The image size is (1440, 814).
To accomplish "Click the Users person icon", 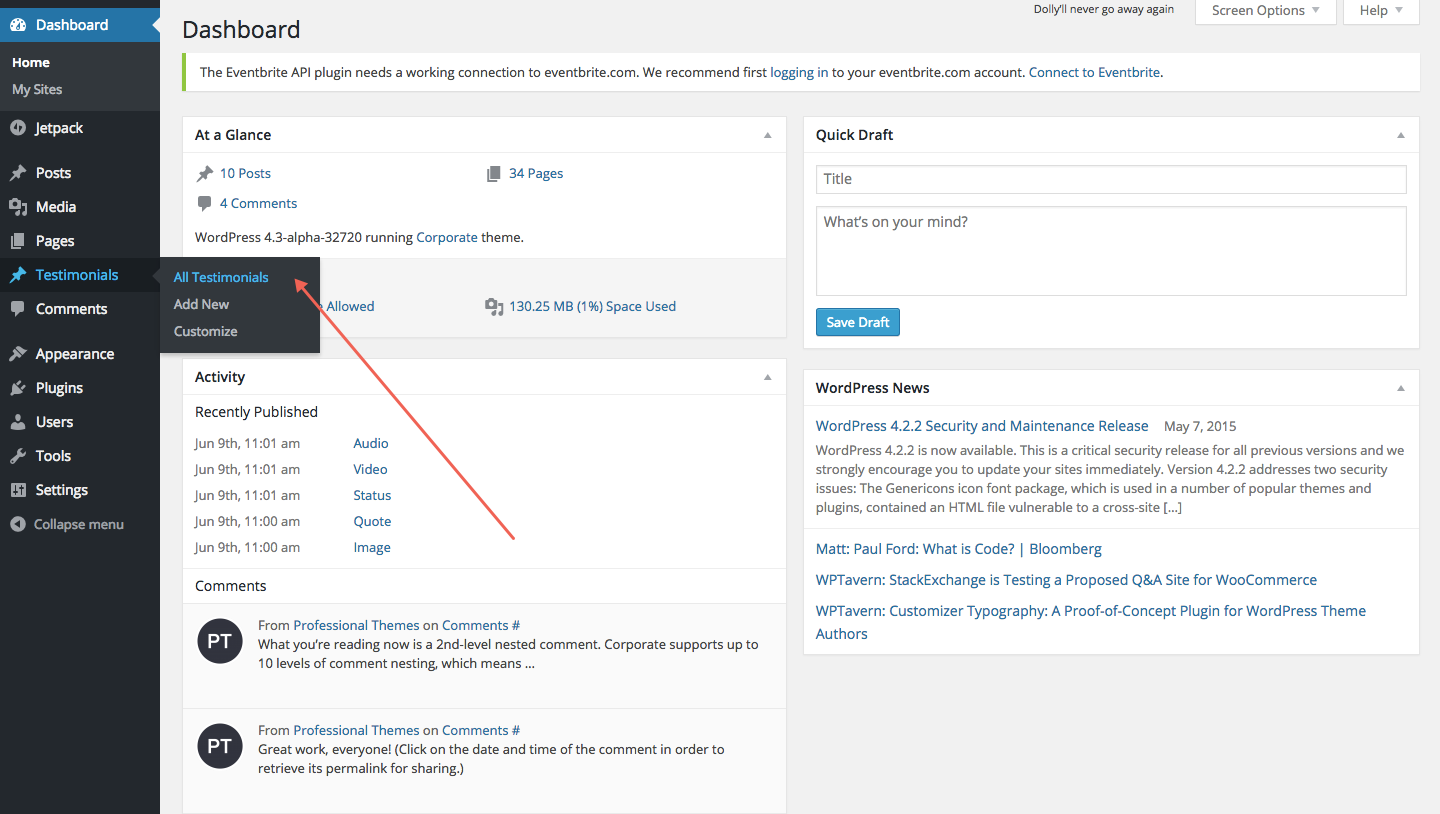I will [18, 422].
